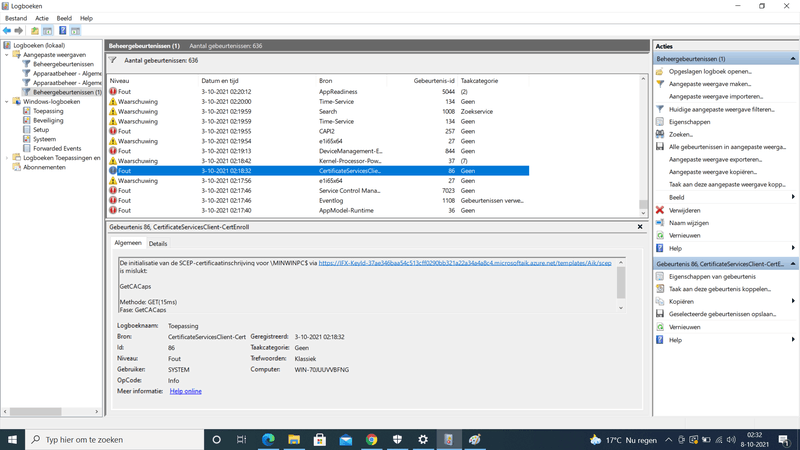Open the Actie menu

pyautogui.click(x=41, y=18)
